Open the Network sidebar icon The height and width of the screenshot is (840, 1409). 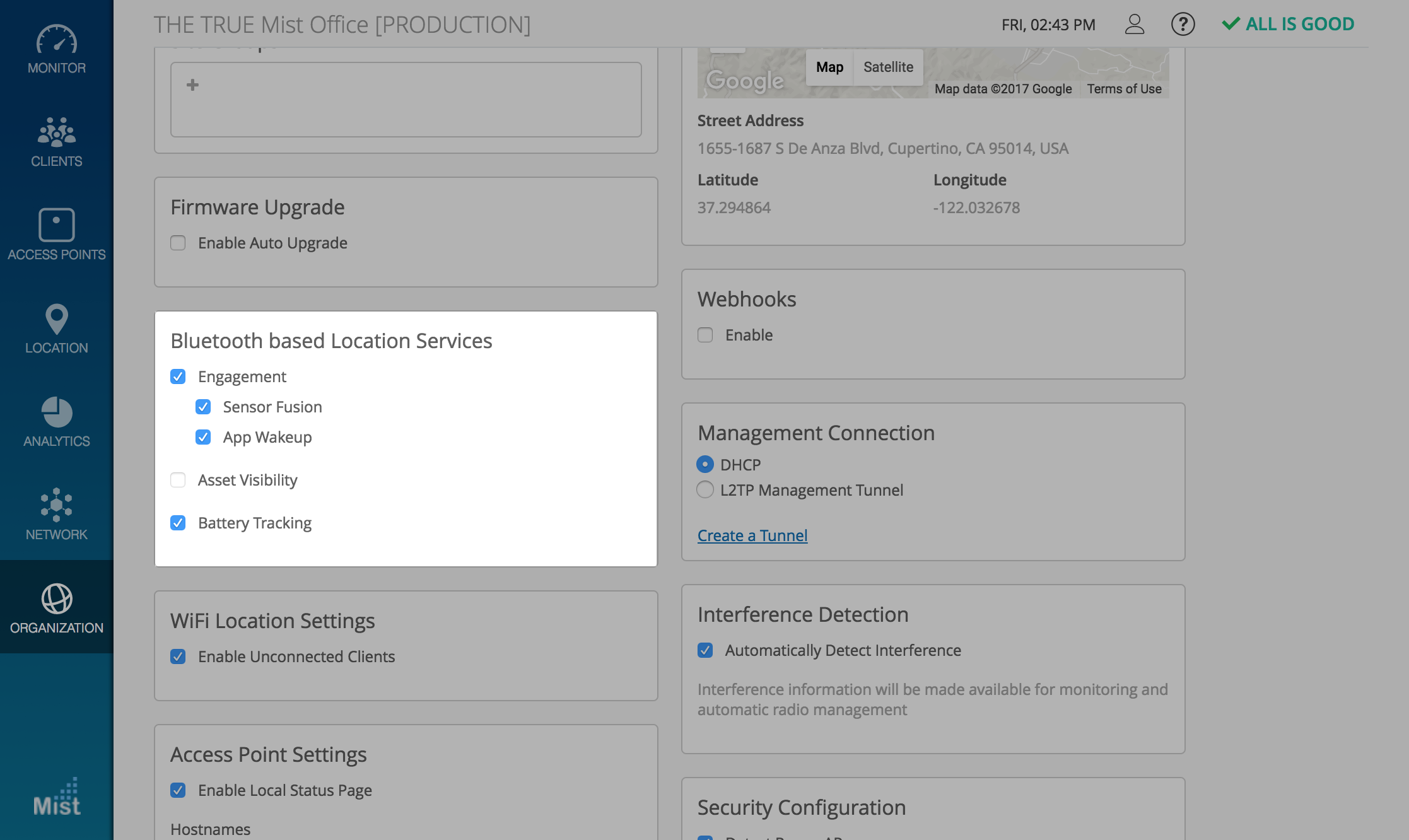(x=56, y=505)
